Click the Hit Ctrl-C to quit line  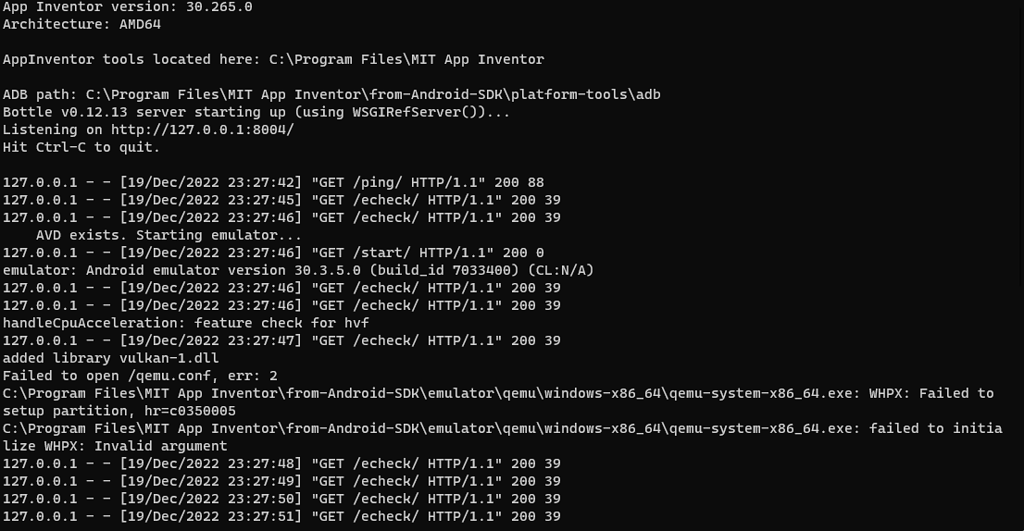tap(82, 148)
